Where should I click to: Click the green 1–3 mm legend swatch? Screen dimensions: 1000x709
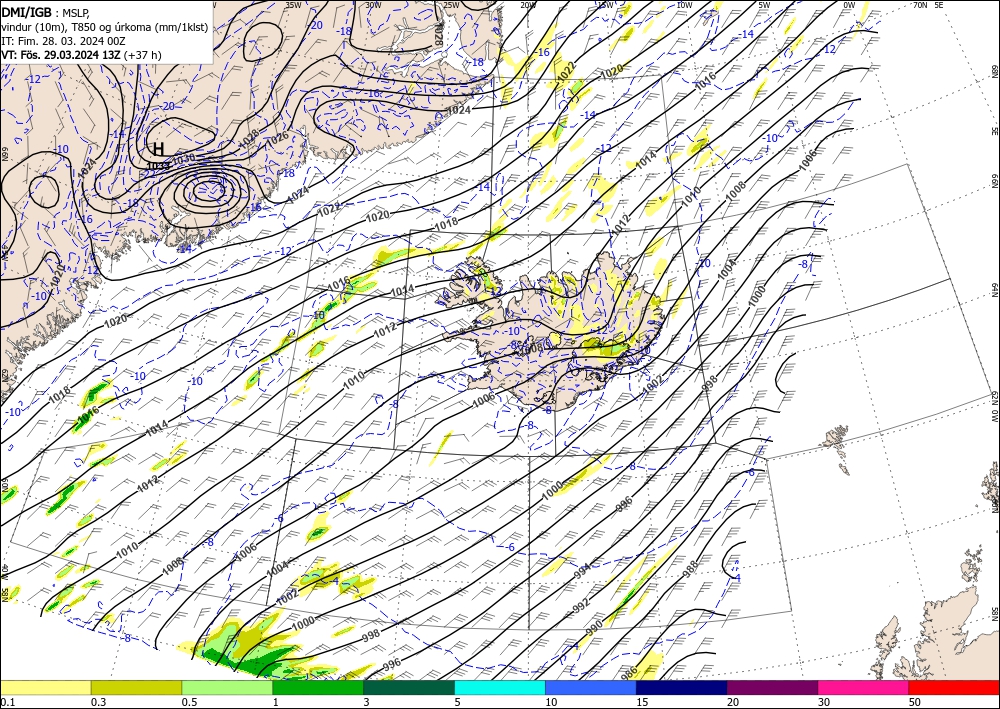point(318,687)
